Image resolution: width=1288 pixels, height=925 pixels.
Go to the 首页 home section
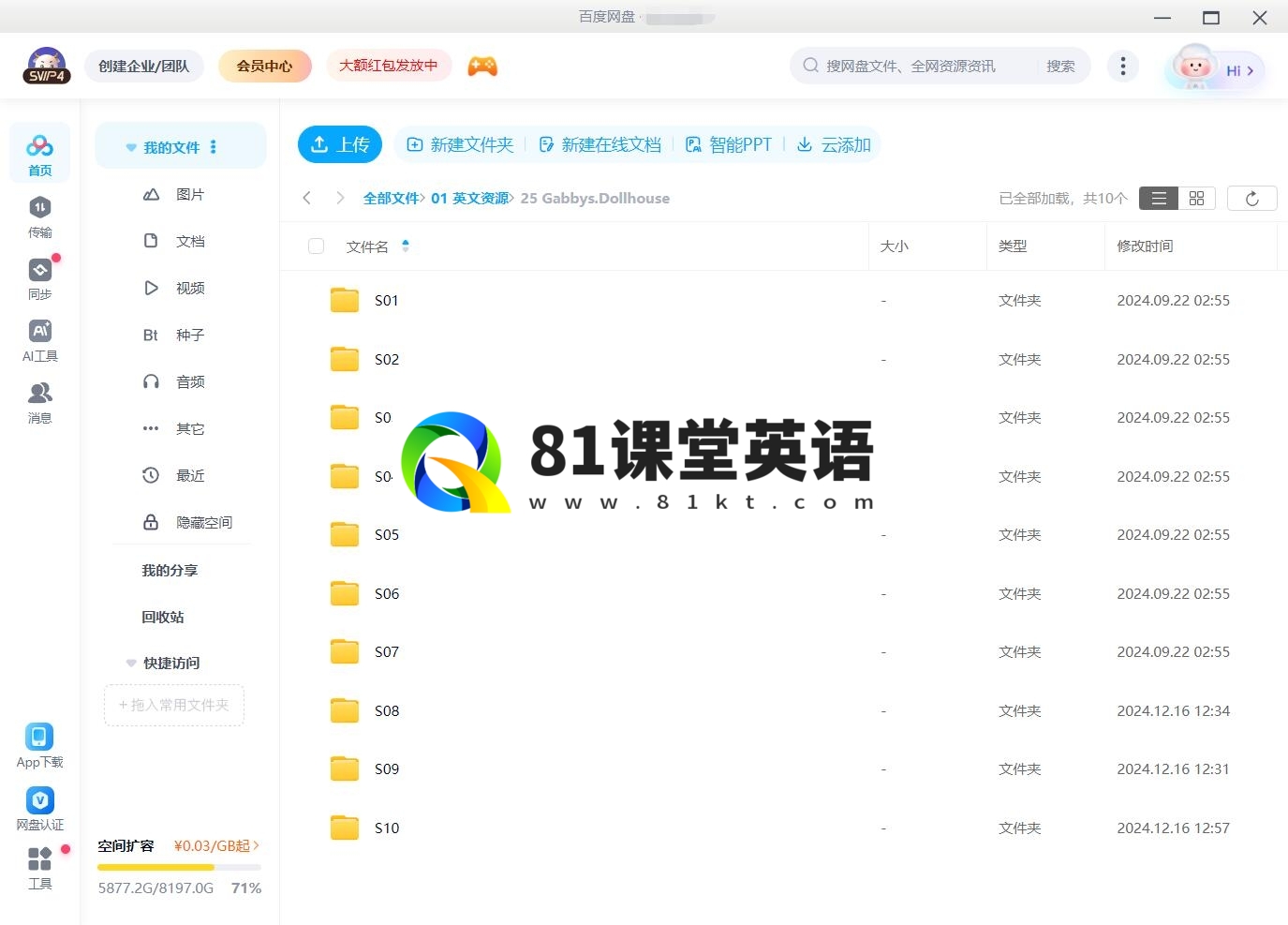tap(39, 155)
